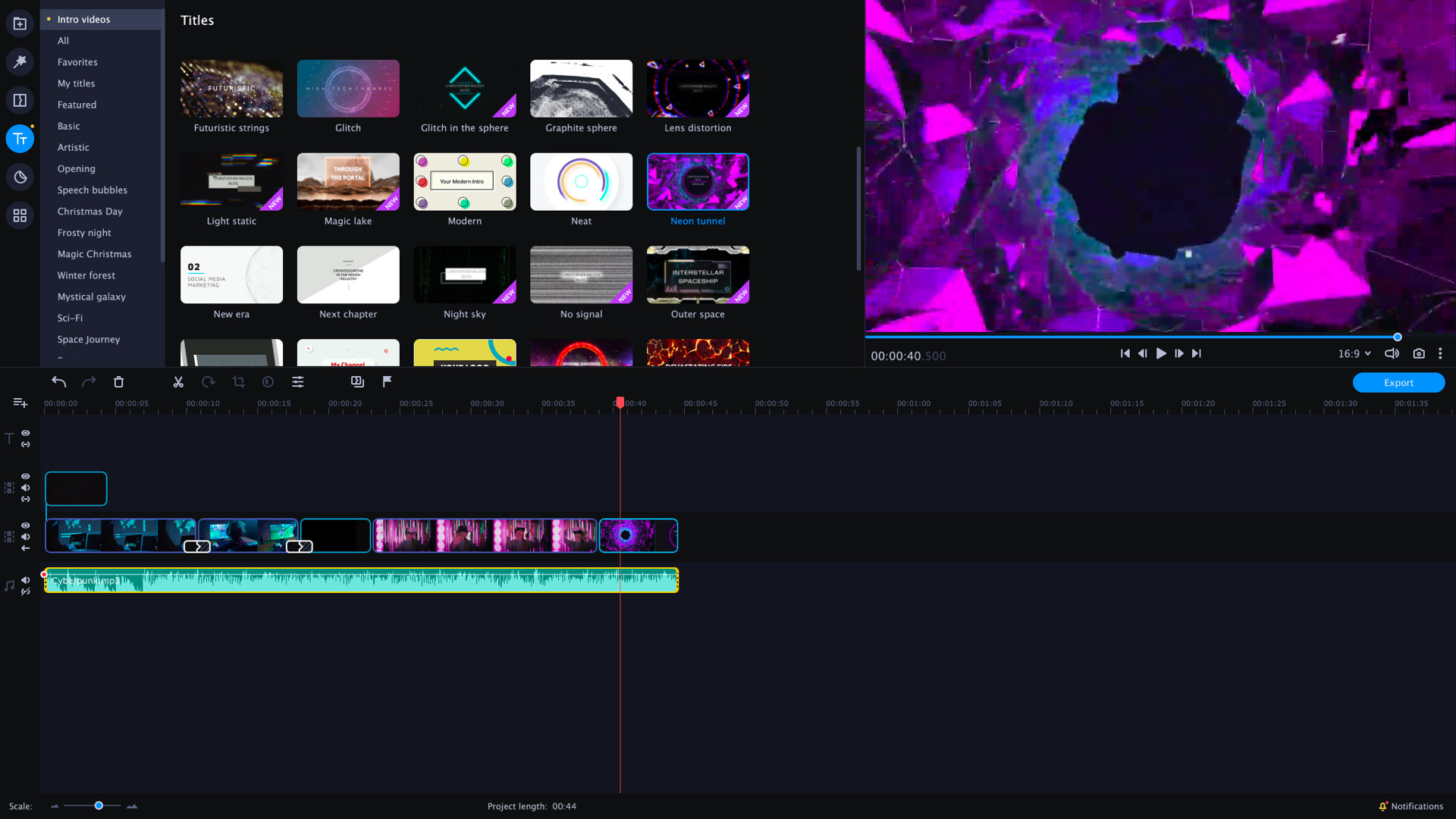The height and width of the screenshot is (819, 1456).
Task: Open the add-track menu above the timeline
Action: point(19,403)
